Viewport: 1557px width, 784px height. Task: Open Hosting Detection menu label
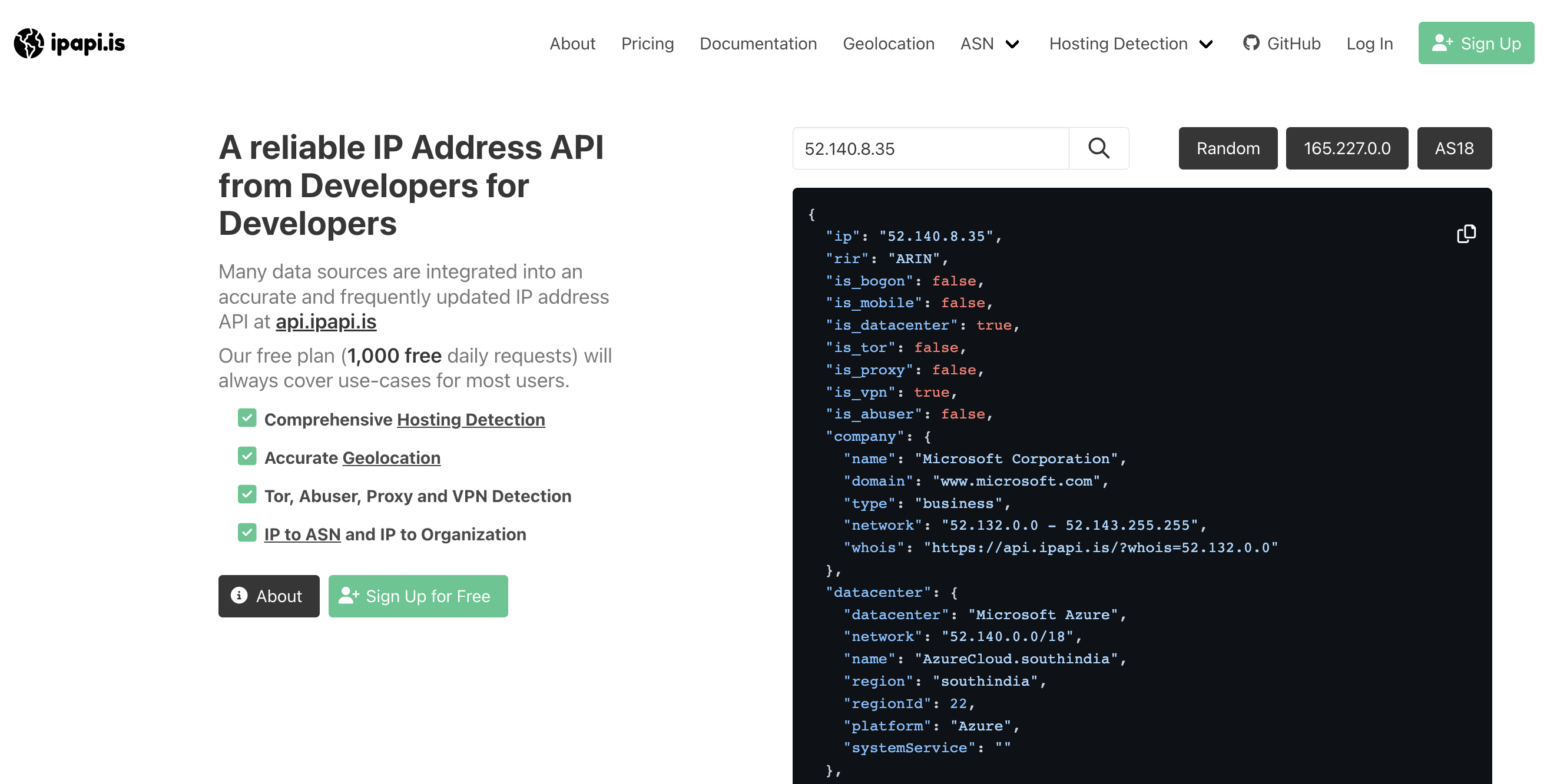[x=1118, y=44]
